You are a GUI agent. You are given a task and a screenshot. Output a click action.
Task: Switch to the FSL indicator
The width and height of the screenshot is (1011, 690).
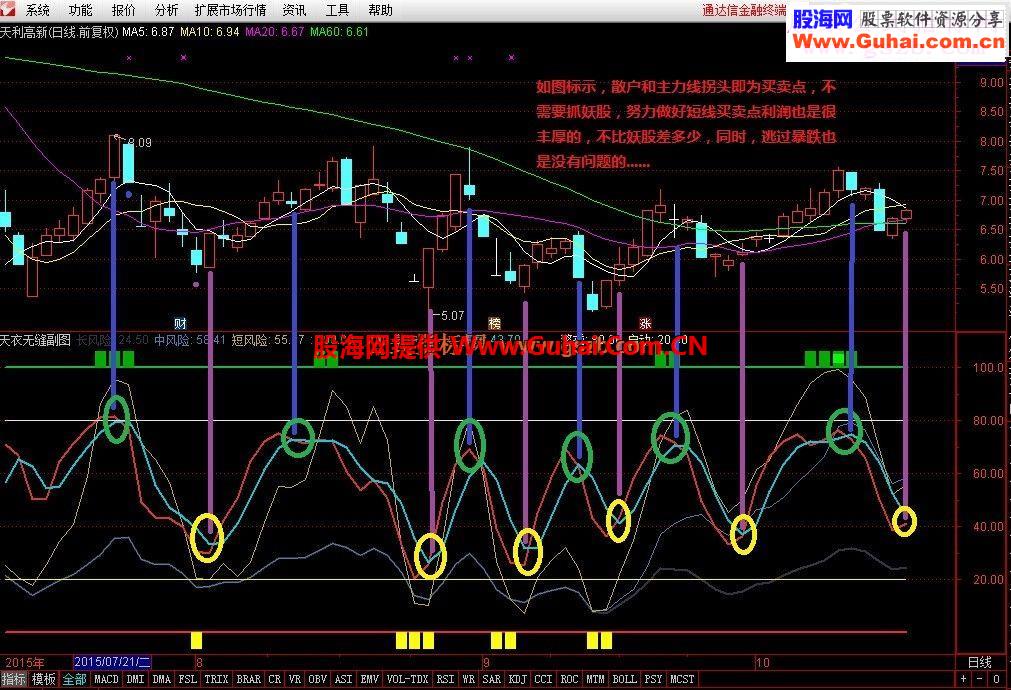coord(188,679)
